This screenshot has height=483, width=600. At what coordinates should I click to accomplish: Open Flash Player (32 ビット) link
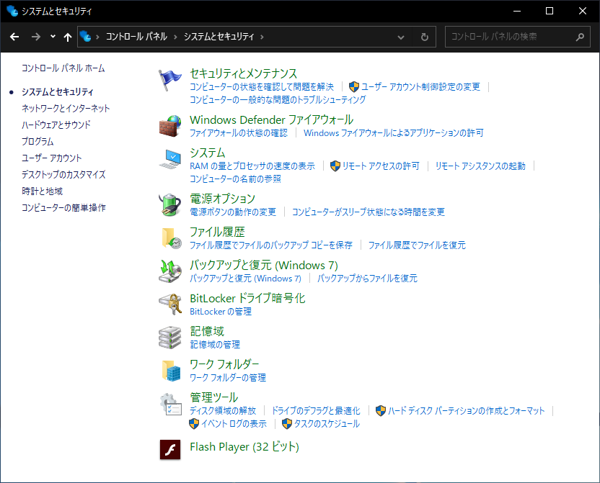point(245,447)
